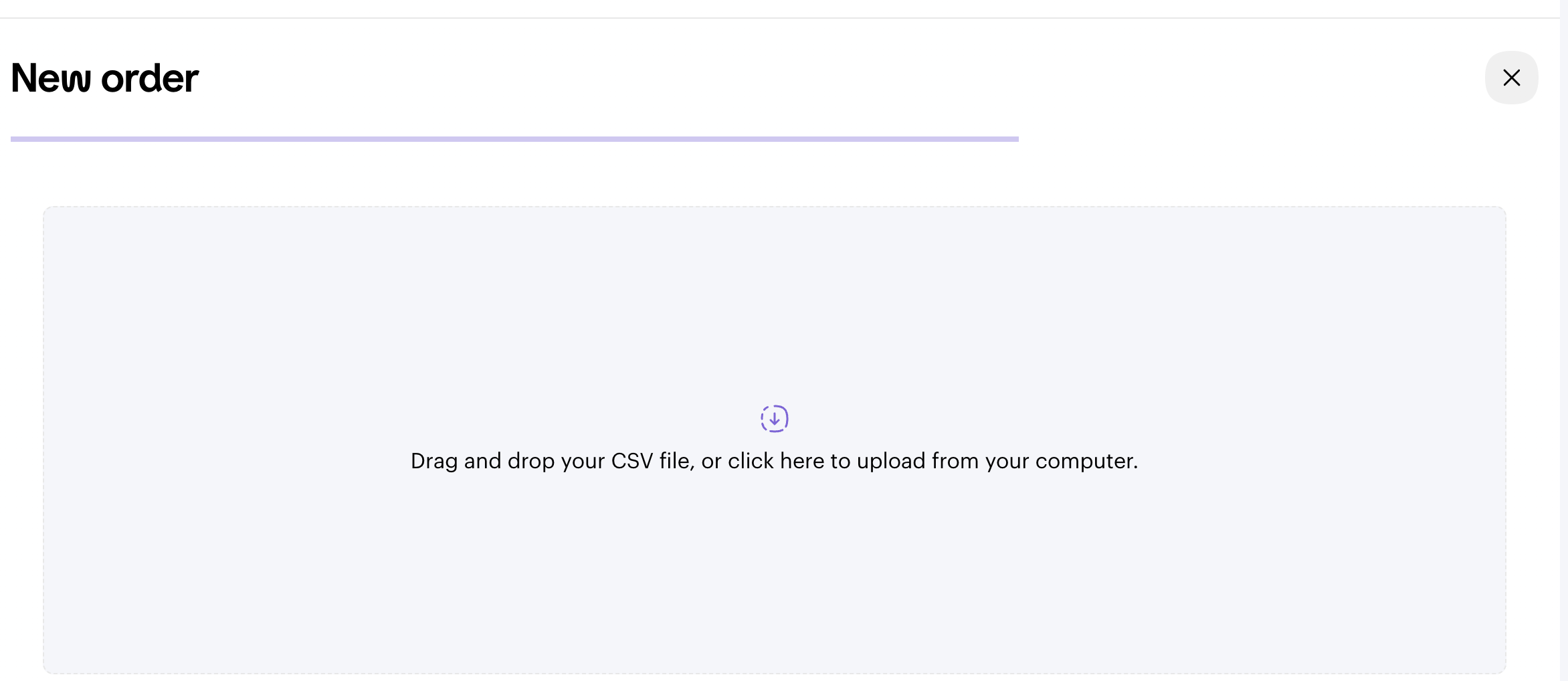Click the 'upload from your computer' text
Viewport: 1568px width, 681px height.
(997, 461)
